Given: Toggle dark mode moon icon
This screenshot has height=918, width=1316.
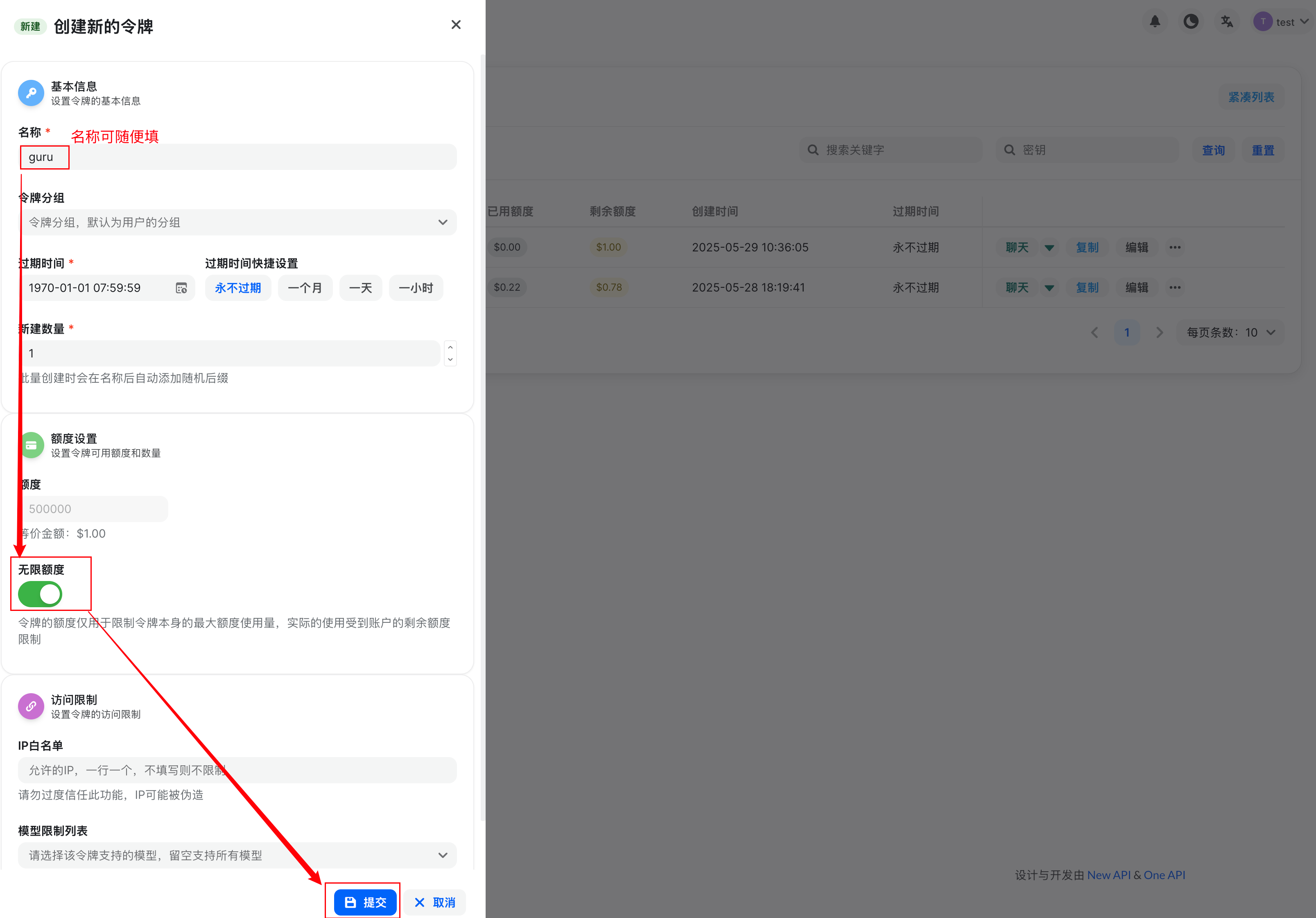Looking at the screenshot, I should point(1190,22).
